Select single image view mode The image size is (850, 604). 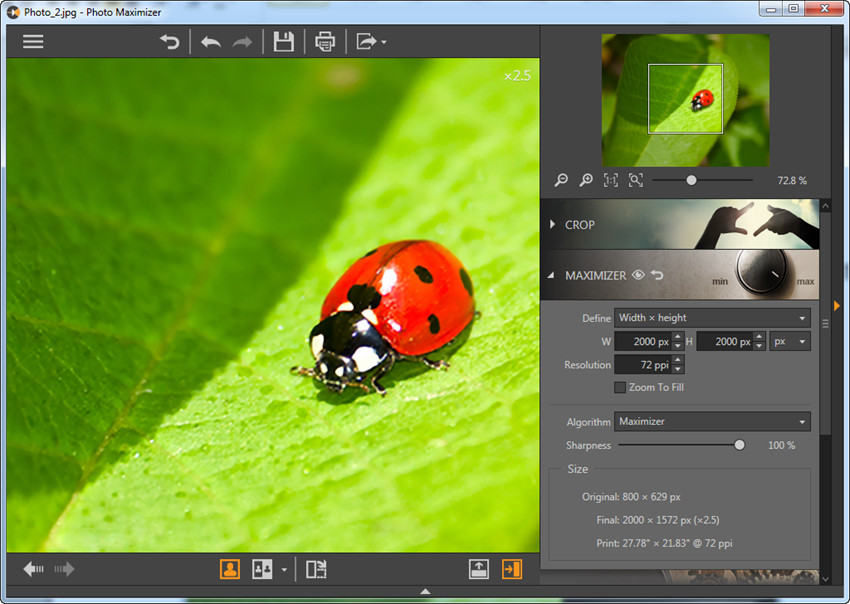coord(230,569)
